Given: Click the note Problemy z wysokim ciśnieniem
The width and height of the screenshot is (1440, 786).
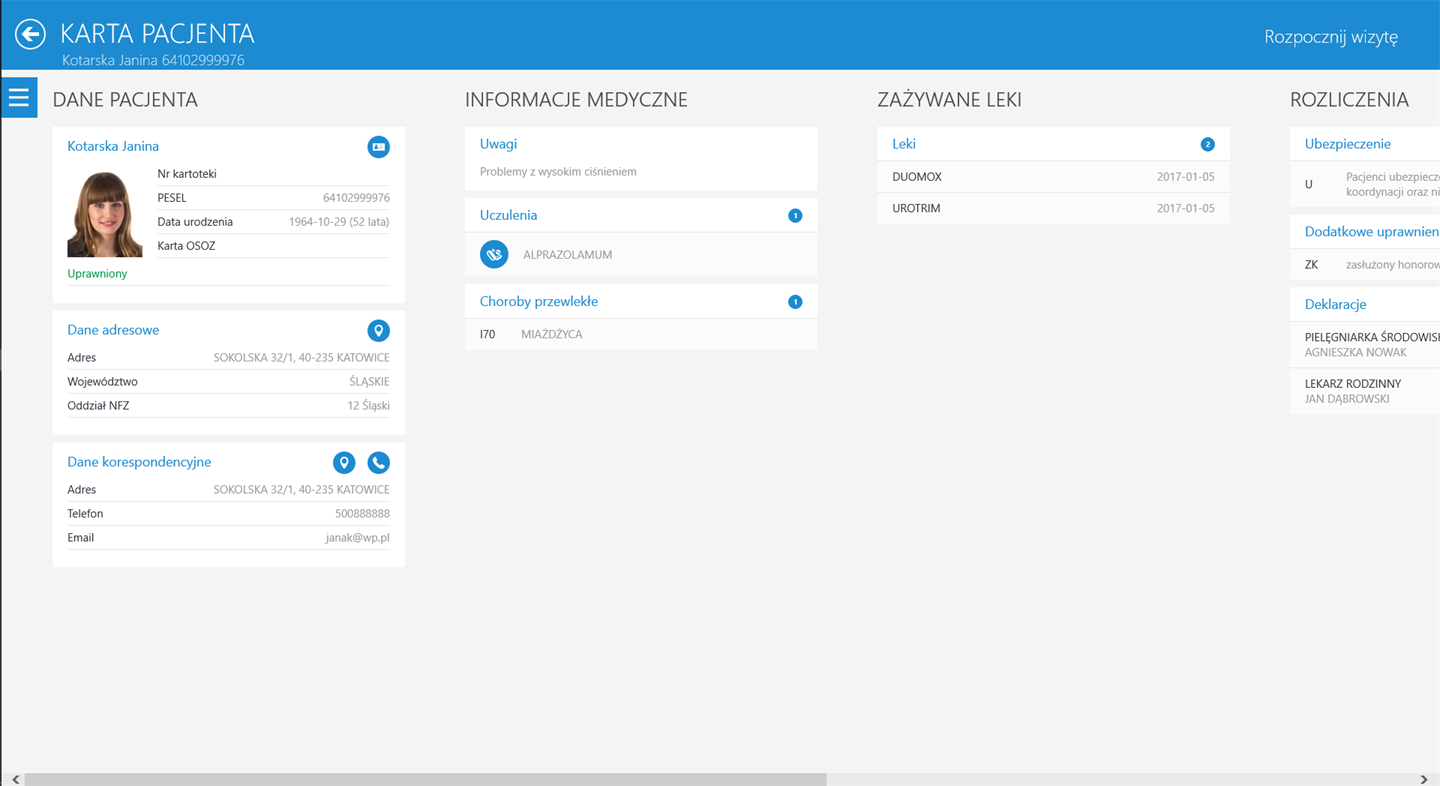Looking at the screenshot, I should (x=558, y=172).
